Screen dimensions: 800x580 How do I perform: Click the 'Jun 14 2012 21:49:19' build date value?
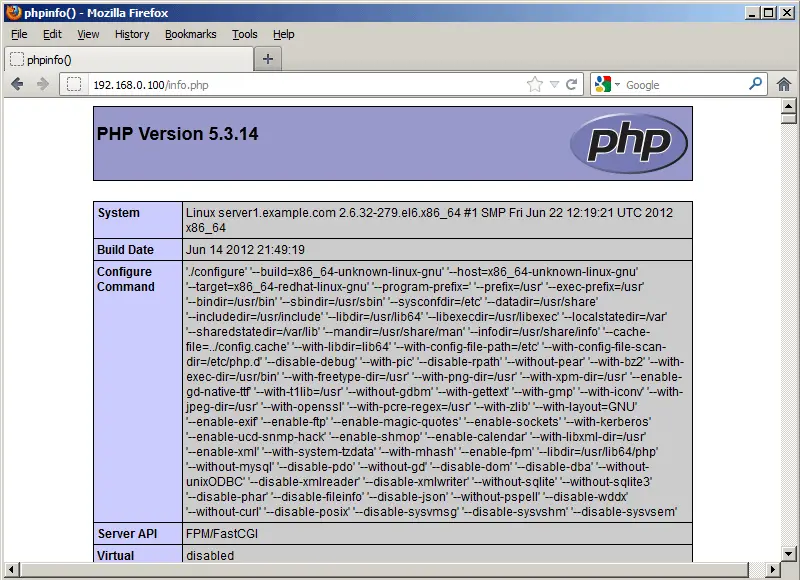point(245,249)
